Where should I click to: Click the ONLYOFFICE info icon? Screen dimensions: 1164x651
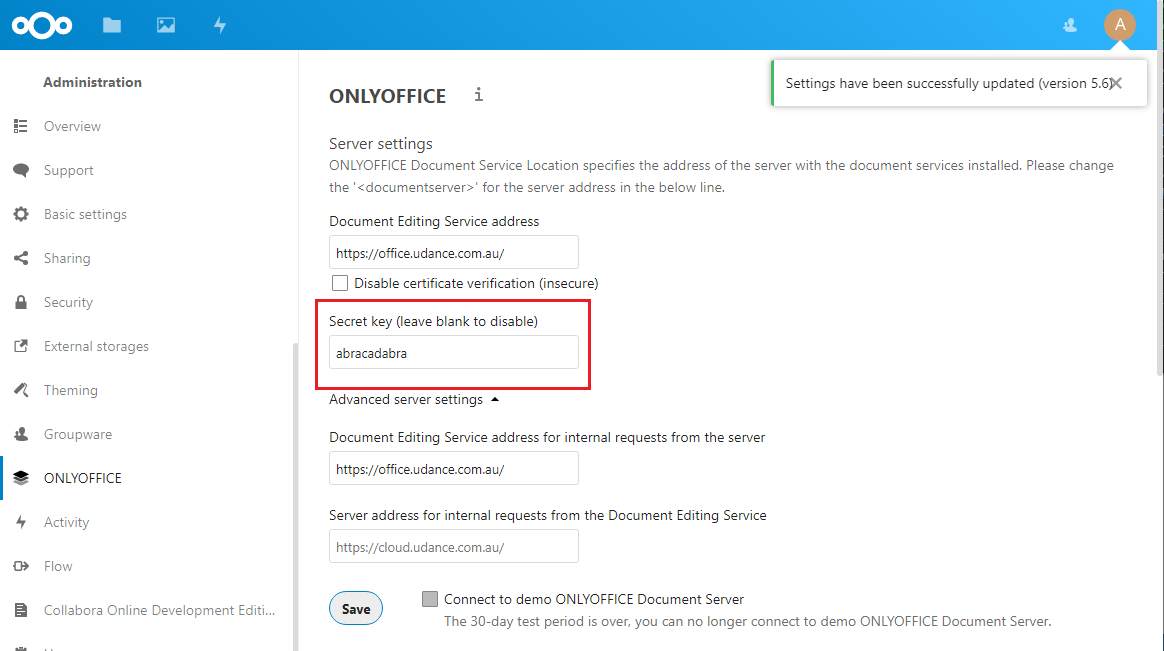click(479, 95)
